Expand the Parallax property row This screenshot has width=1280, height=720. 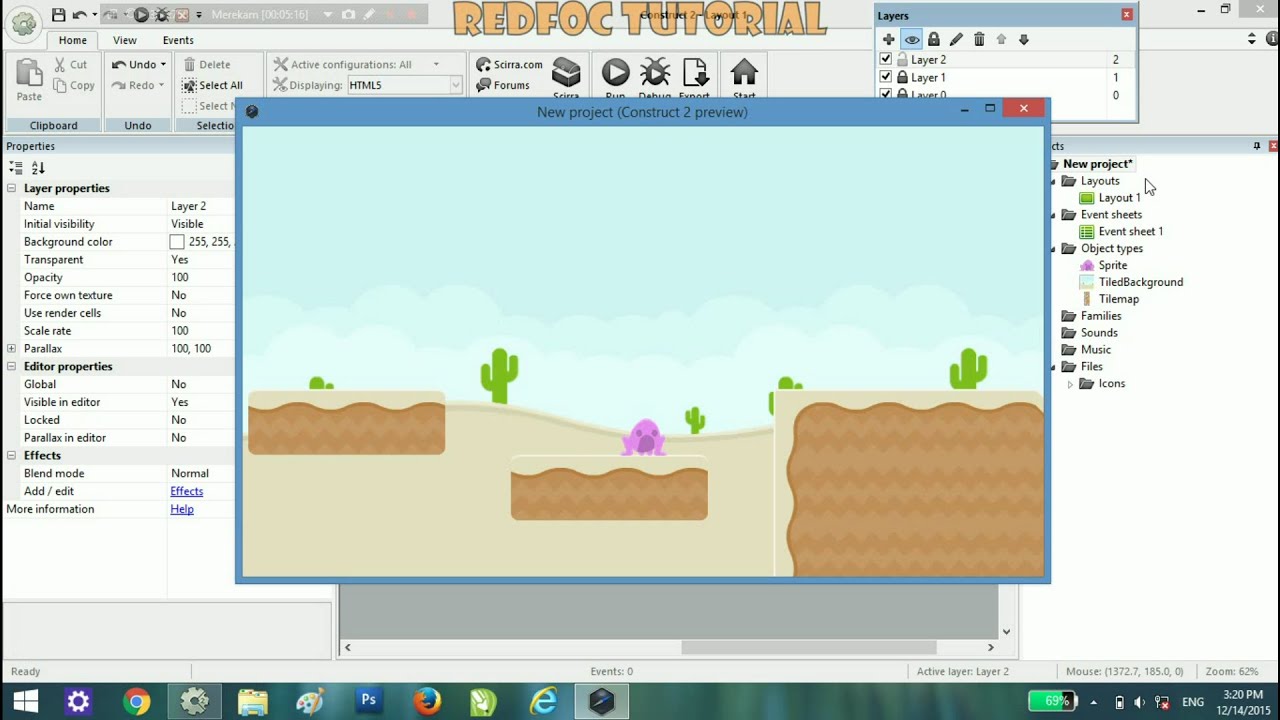tap(12, 349)
